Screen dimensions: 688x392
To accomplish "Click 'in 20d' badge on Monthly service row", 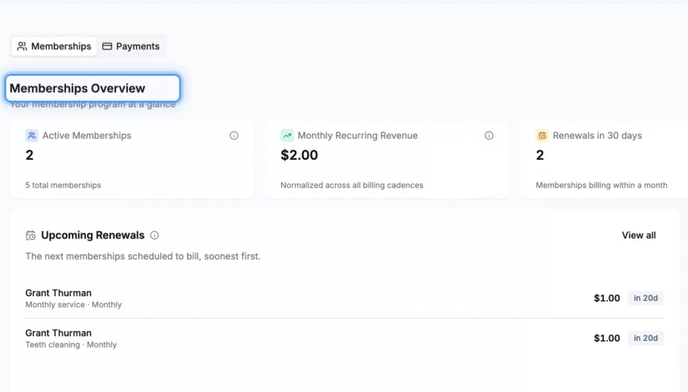I will [646, 298].
